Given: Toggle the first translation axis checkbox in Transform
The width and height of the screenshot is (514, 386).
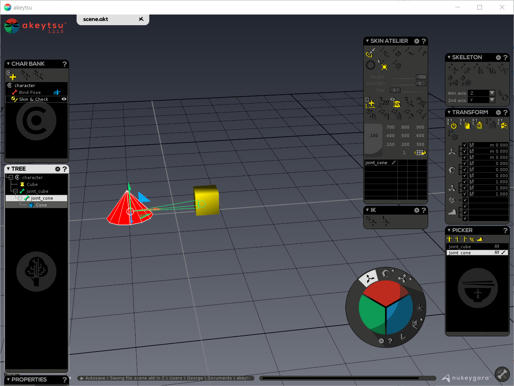Looking at the screenshot, I should (x=465, y=145).
